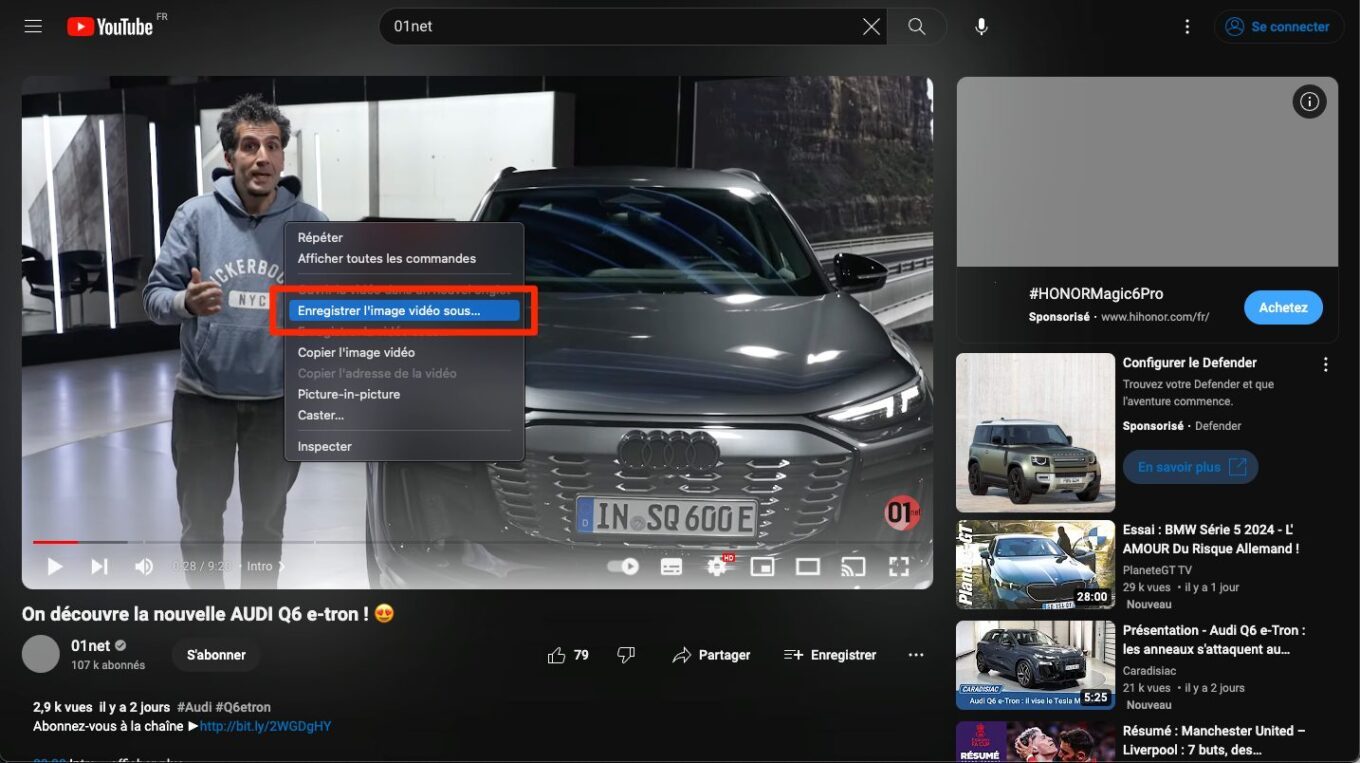Screen dimensions: 1360x763
Task: Open the Caradisiac Audi Q6 e-Tron thumbnail
Action: coord(1035,665)
